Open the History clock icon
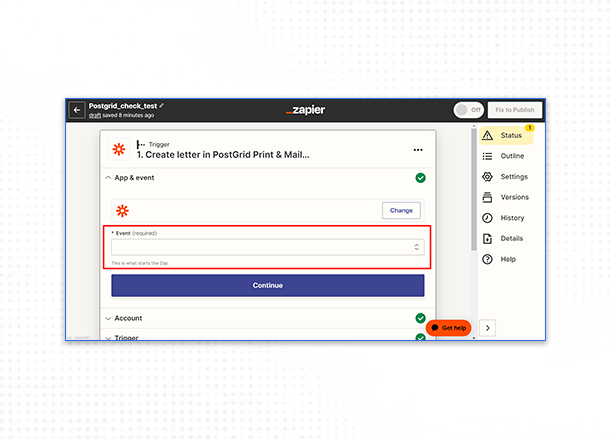This screenshot has height=439, width=610. click(487, 218)
